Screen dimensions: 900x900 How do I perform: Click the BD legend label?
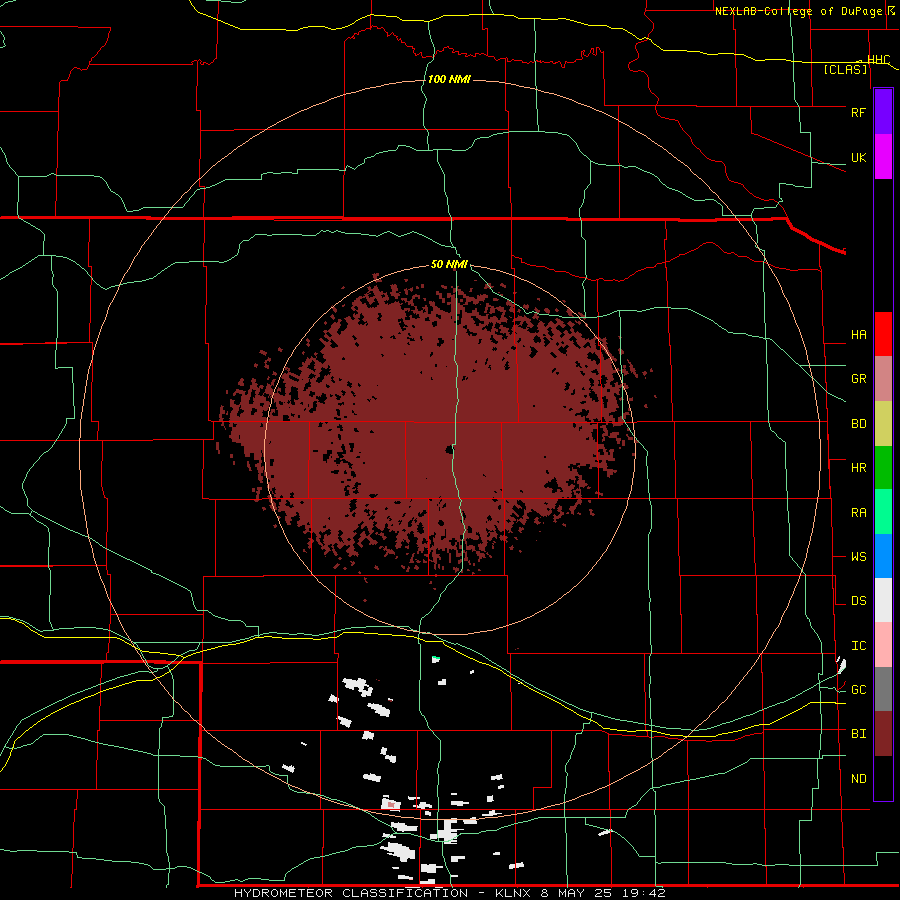tap(858, 424)
